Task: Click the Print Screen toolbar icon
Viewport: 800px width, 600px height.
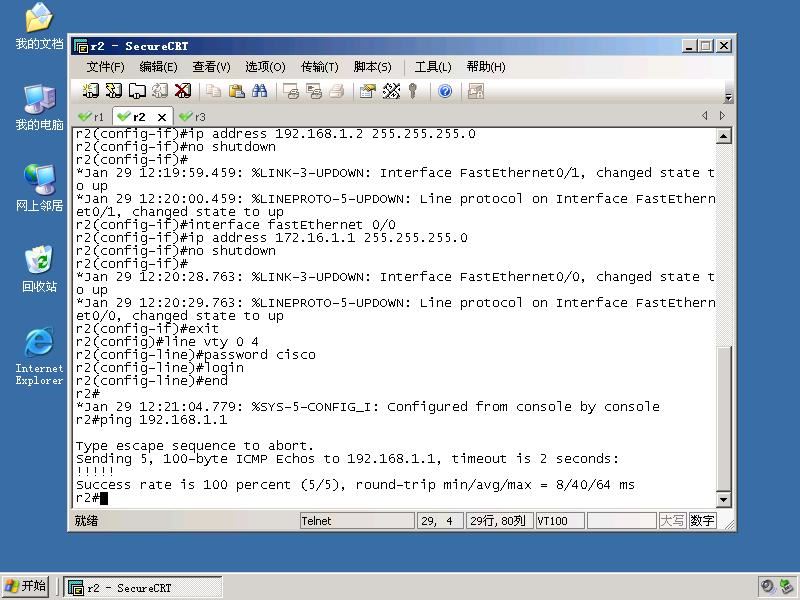Action: (x=291, y=91)
